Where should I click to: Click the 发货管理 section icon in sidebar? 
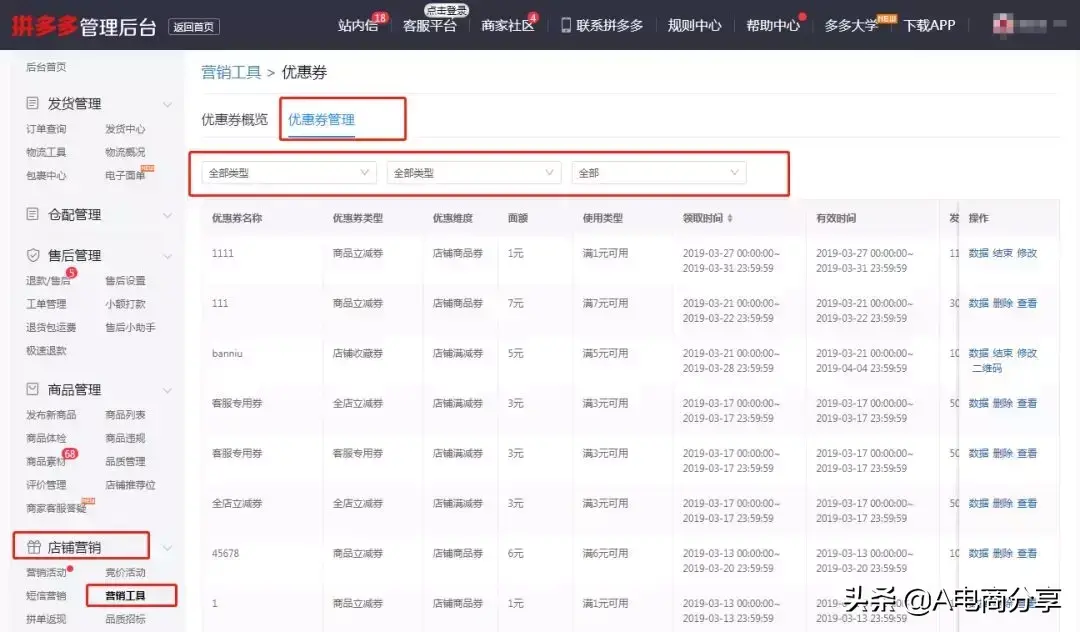tap(32, 103)
